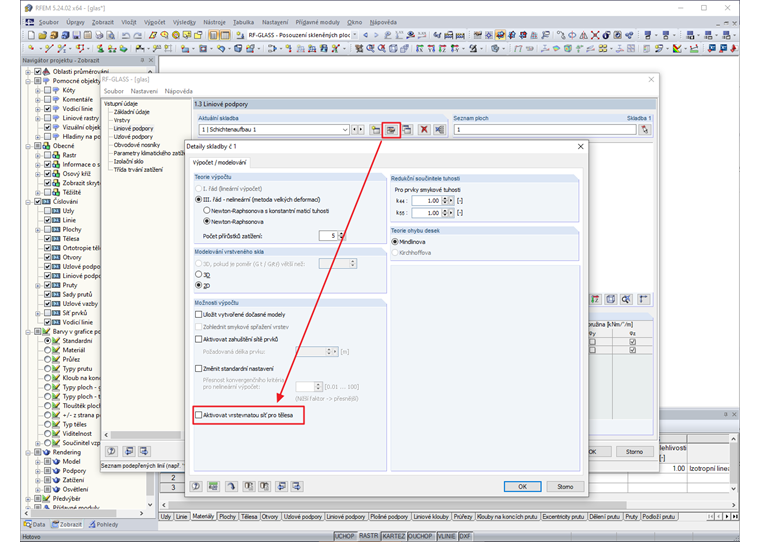Click next module arrow in main toolbar
Viewport: 760px width, 542px height.
point(376,35)
